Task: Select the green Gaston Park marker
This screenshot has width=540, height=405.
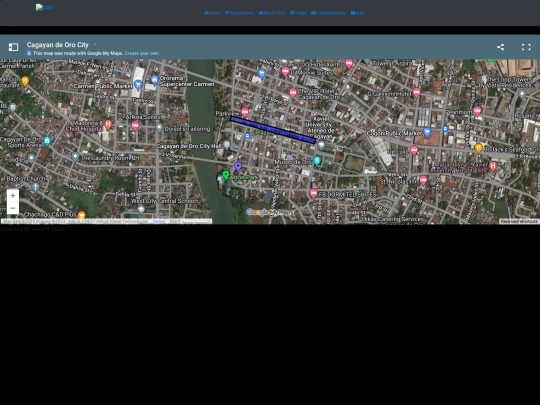Action: coord(226,175)
